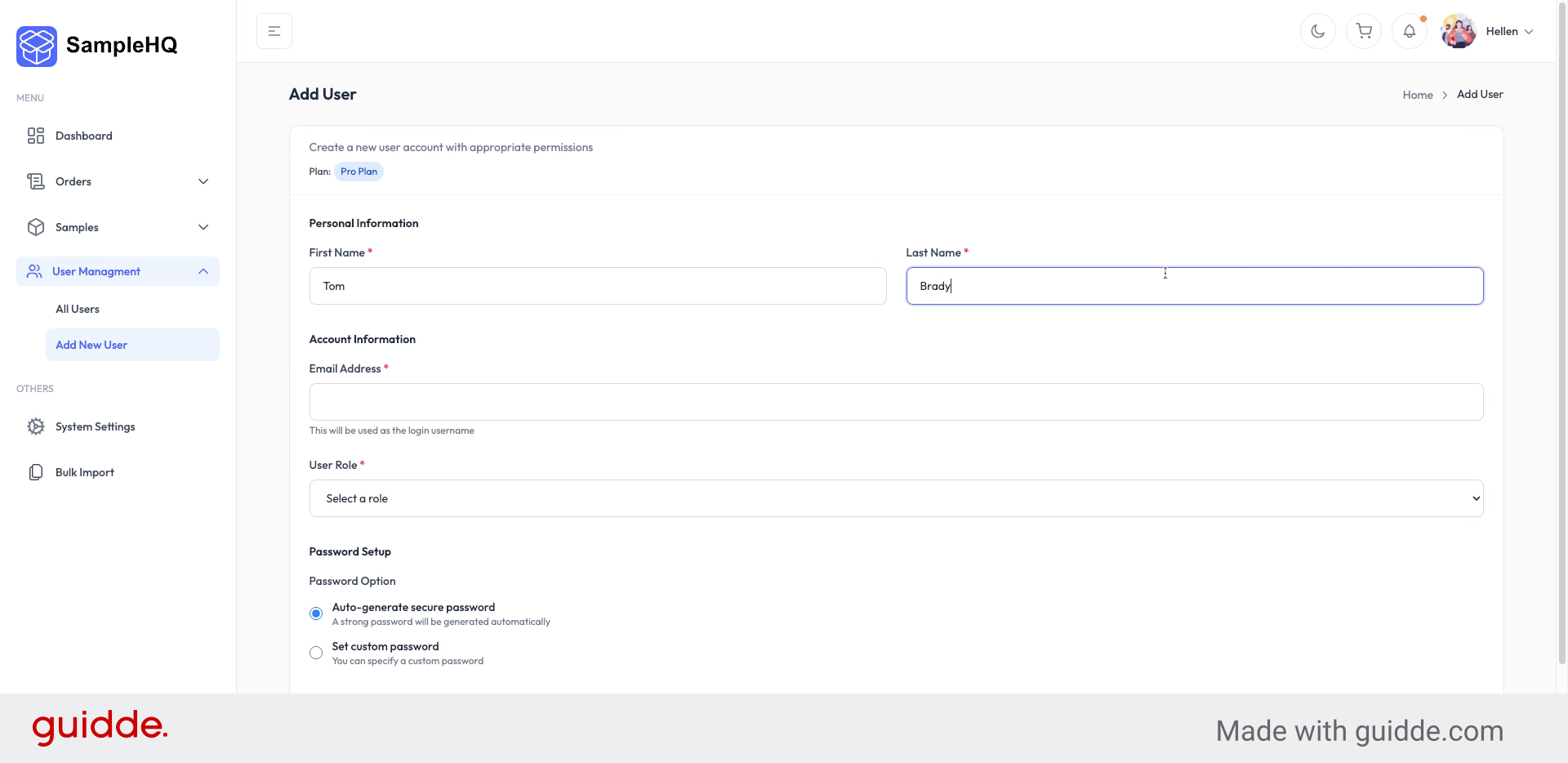Screen dimensions: 1568x763
Task: Open System Settings via the gear icon
Action: [36, 426]
